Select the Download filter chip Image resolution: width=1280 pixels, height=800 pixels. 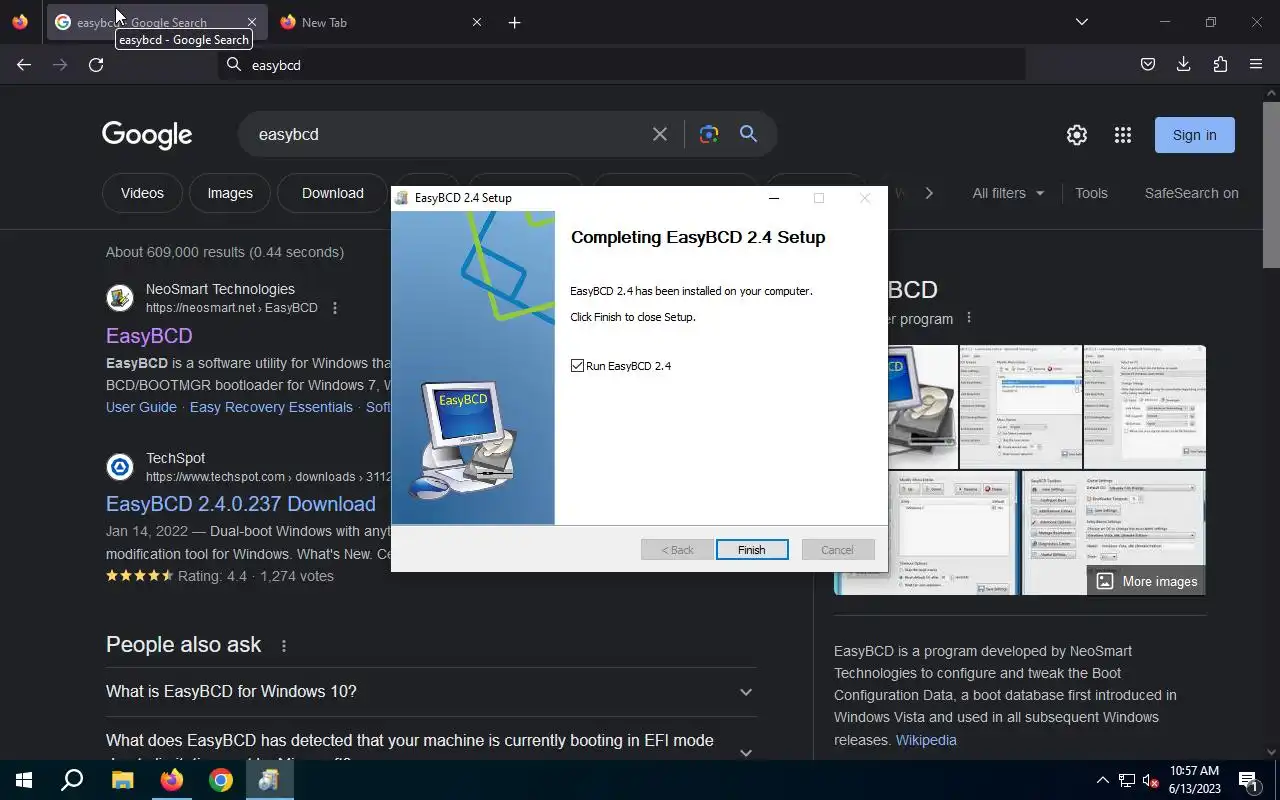333,193
